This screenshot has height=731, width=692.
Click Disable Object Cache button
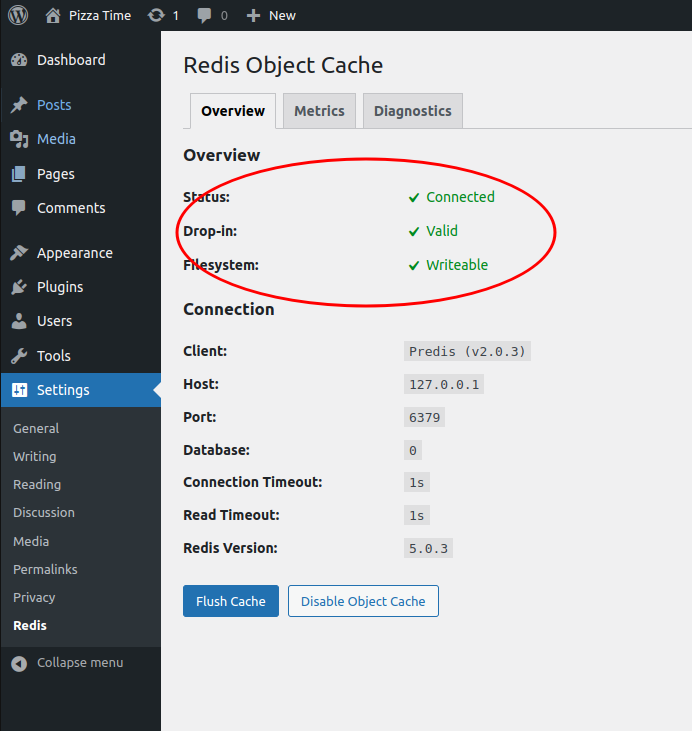pos(363,601)
